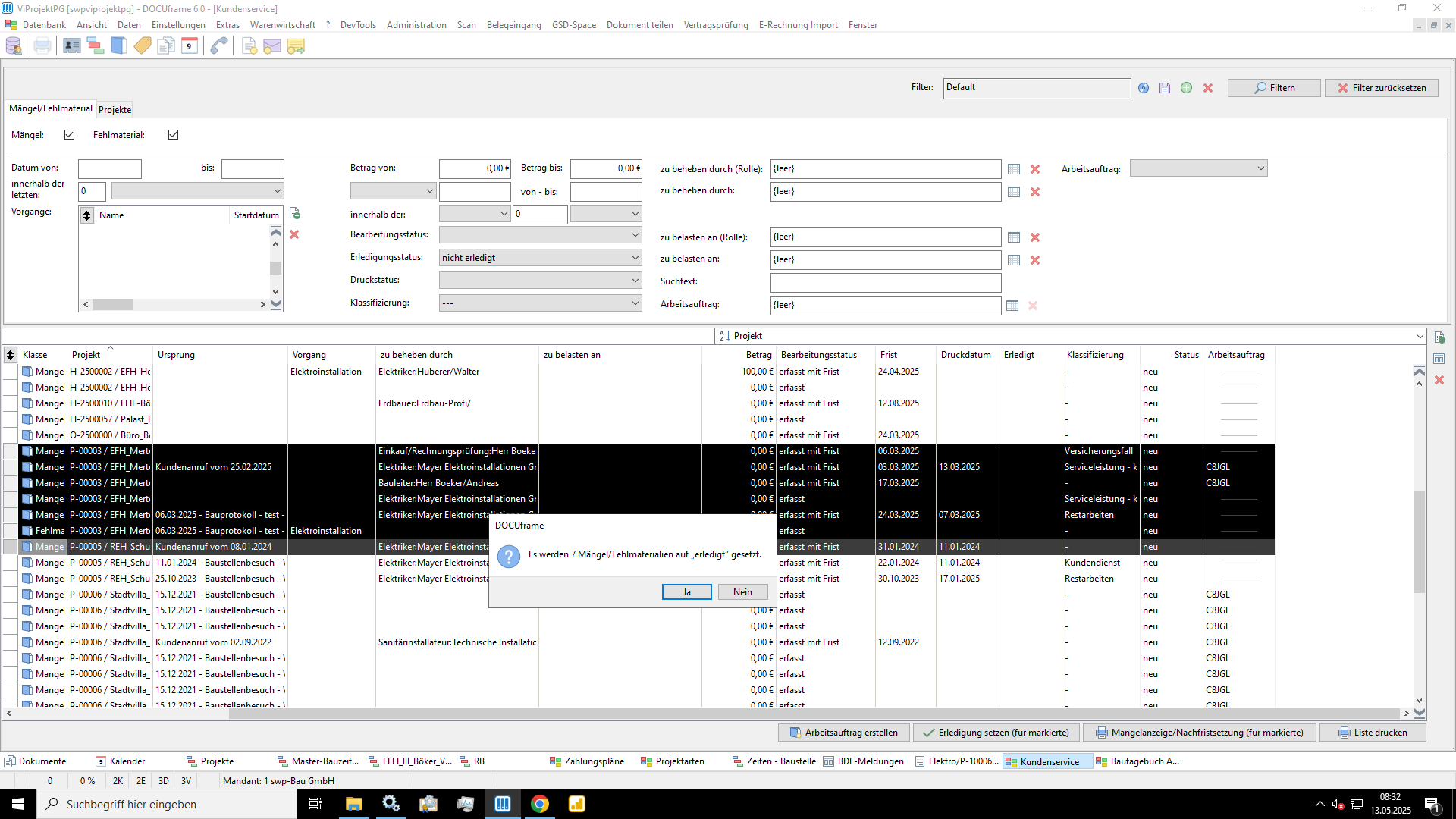Click the Windows Start button
Image resolution: width=1456 pixels, height=819 pixels.
tap(18, 804)
